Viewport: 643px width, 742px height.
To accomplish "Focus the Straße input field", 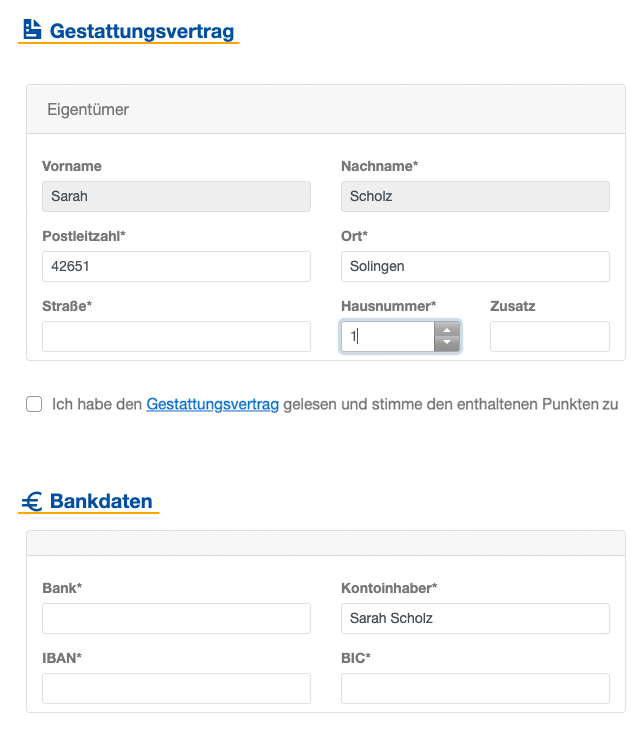I will 176,336.
